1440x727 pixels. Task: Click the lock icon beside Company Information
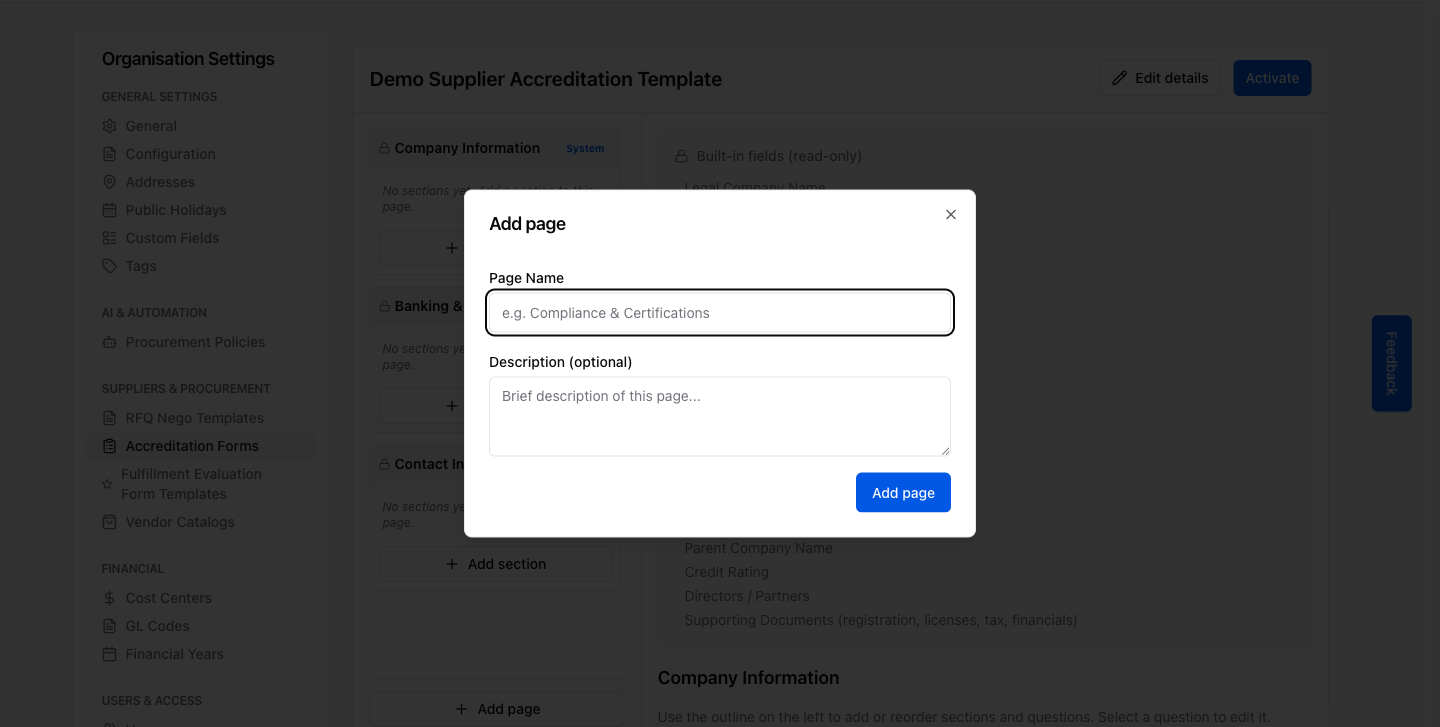[384, 148]
